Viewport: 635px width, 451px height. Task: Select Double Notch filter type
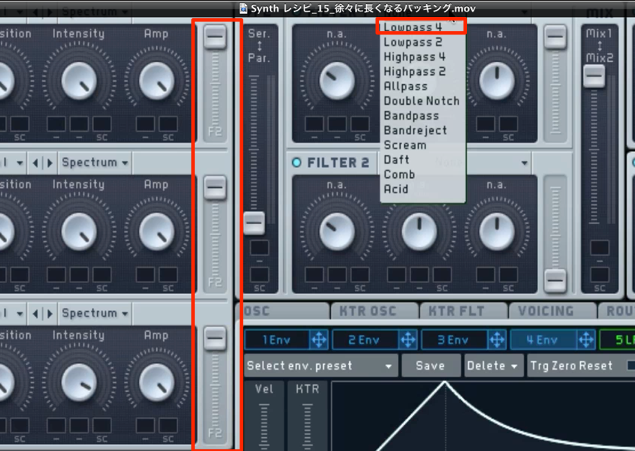click(422, 101)
